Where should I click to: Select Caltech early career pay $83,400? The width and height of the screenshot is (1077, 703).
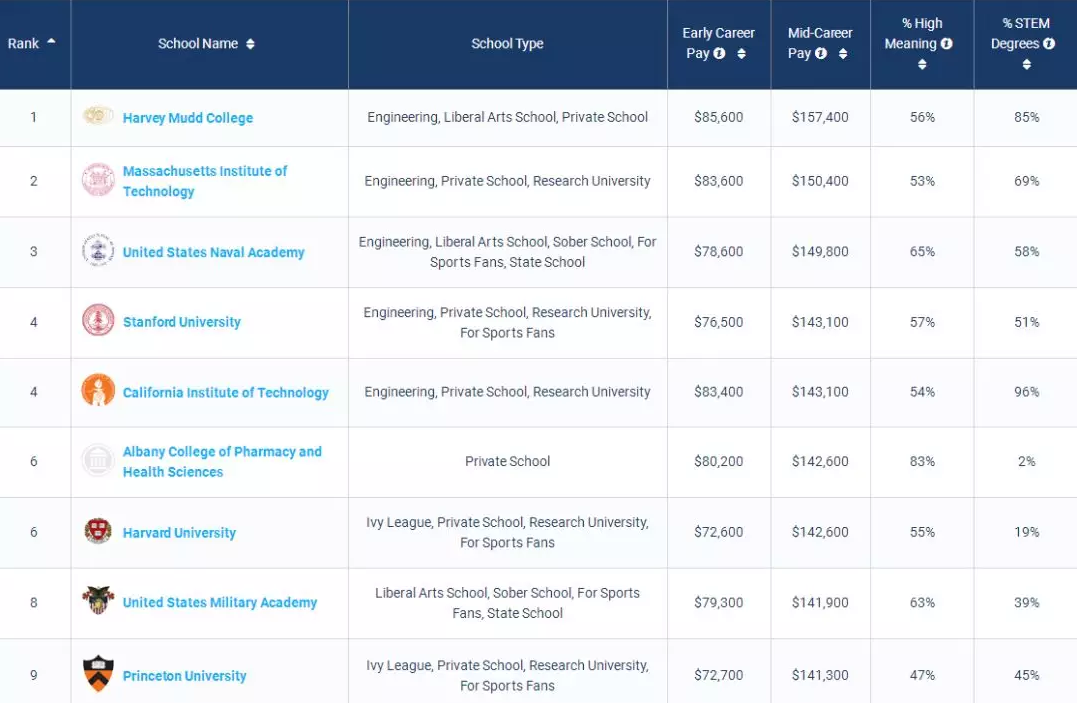point(718,392)
